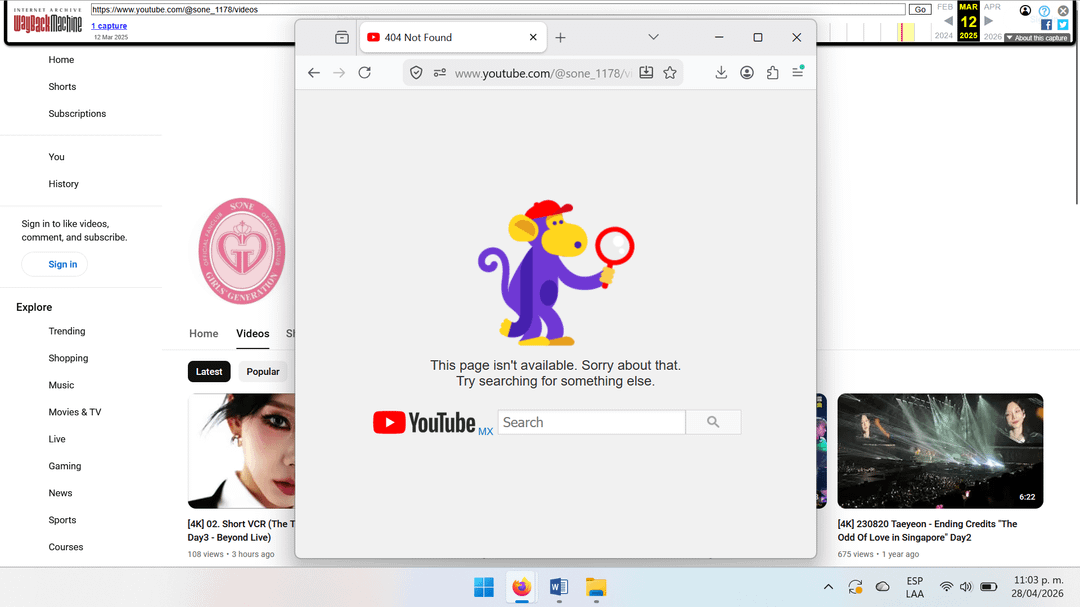Go back using the Firefox back arrow
Viewport: 1080px width, 607px height.
314,73
